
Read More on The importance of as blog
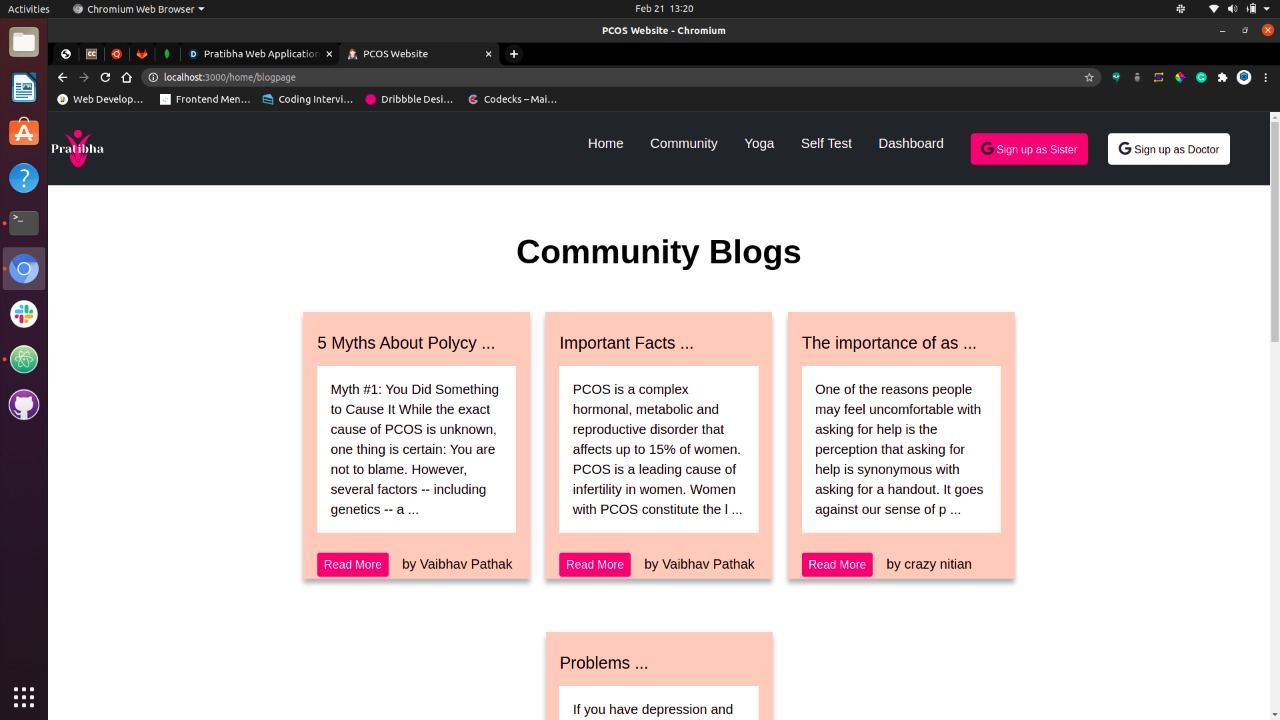[x=837, y=564]
